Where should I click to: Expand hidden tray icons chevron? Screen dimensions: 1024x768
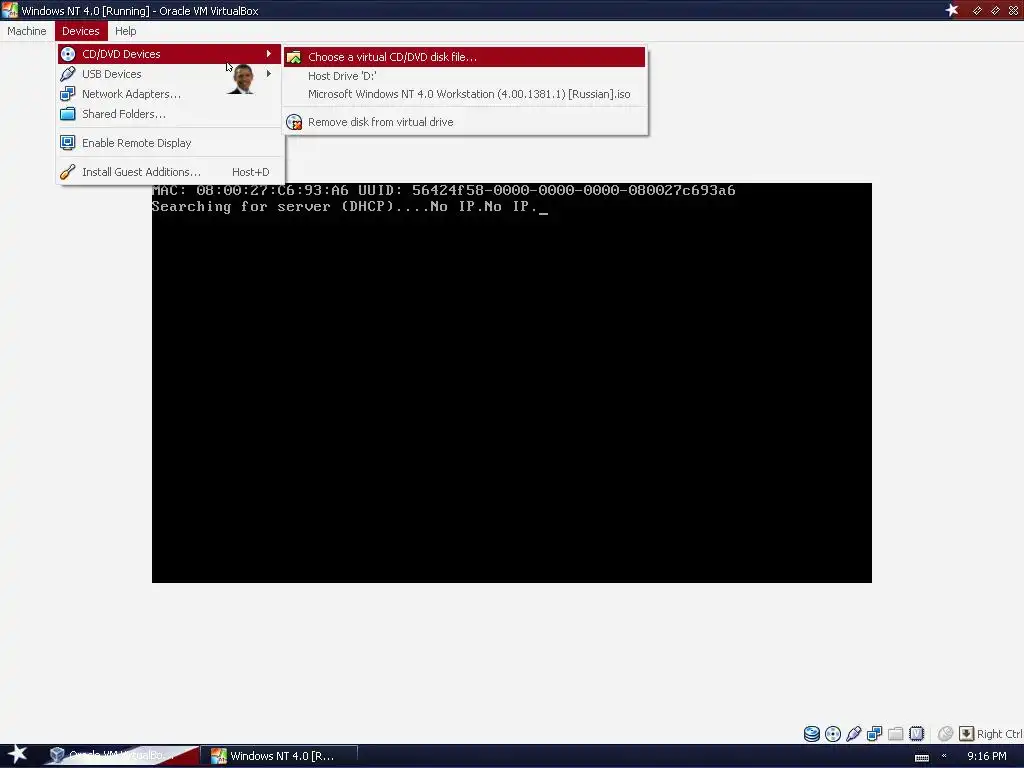[944, 756]
